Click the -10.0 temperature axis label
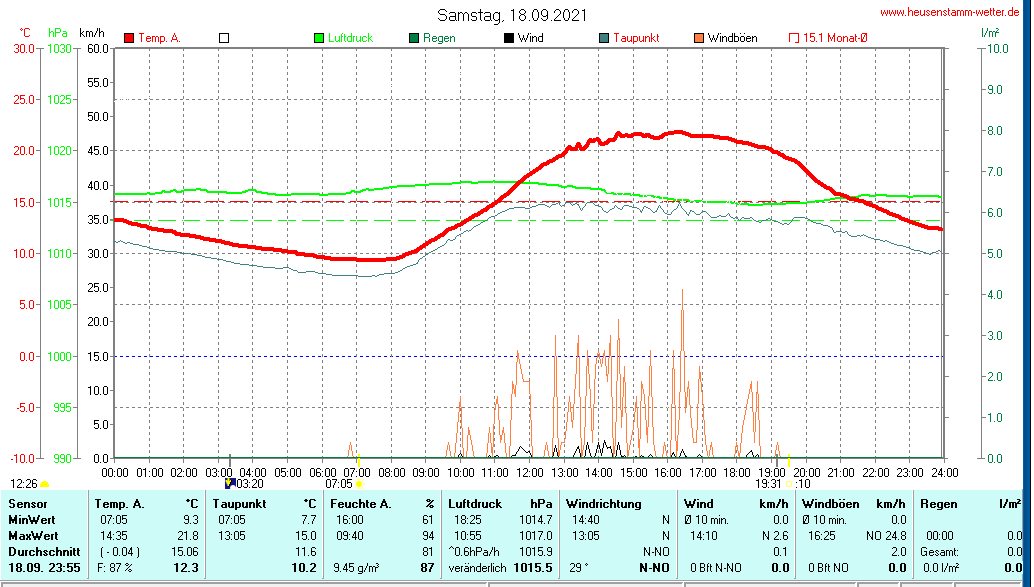Viewport: 1034px width, 587px height. tap(23, 458)
